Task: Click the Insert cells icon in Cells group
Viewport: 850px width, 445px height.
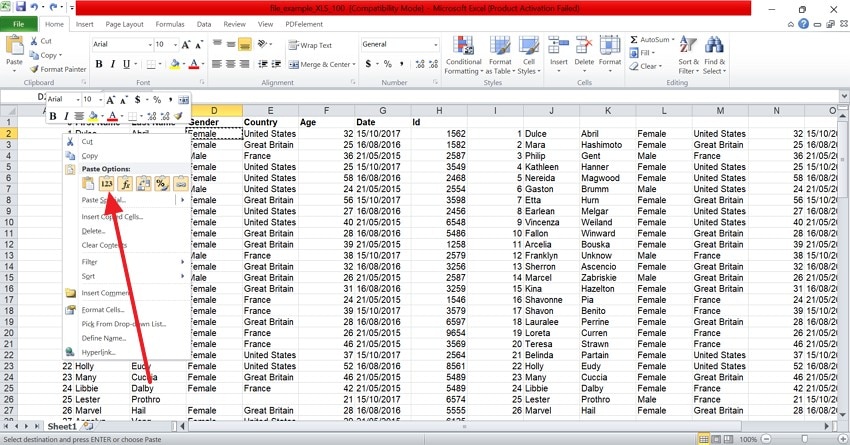Action: [x=558, y=46]
